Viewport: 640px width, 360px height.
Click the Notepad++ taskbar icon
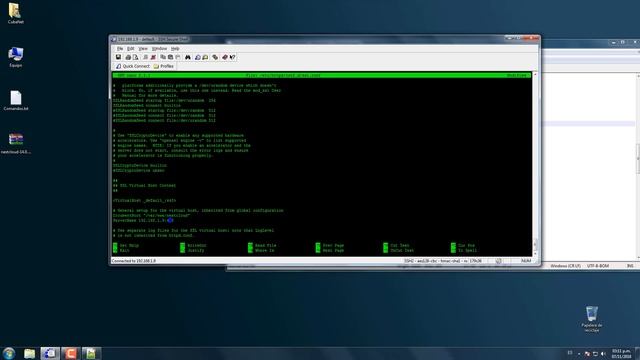click(x=91, y=353)
